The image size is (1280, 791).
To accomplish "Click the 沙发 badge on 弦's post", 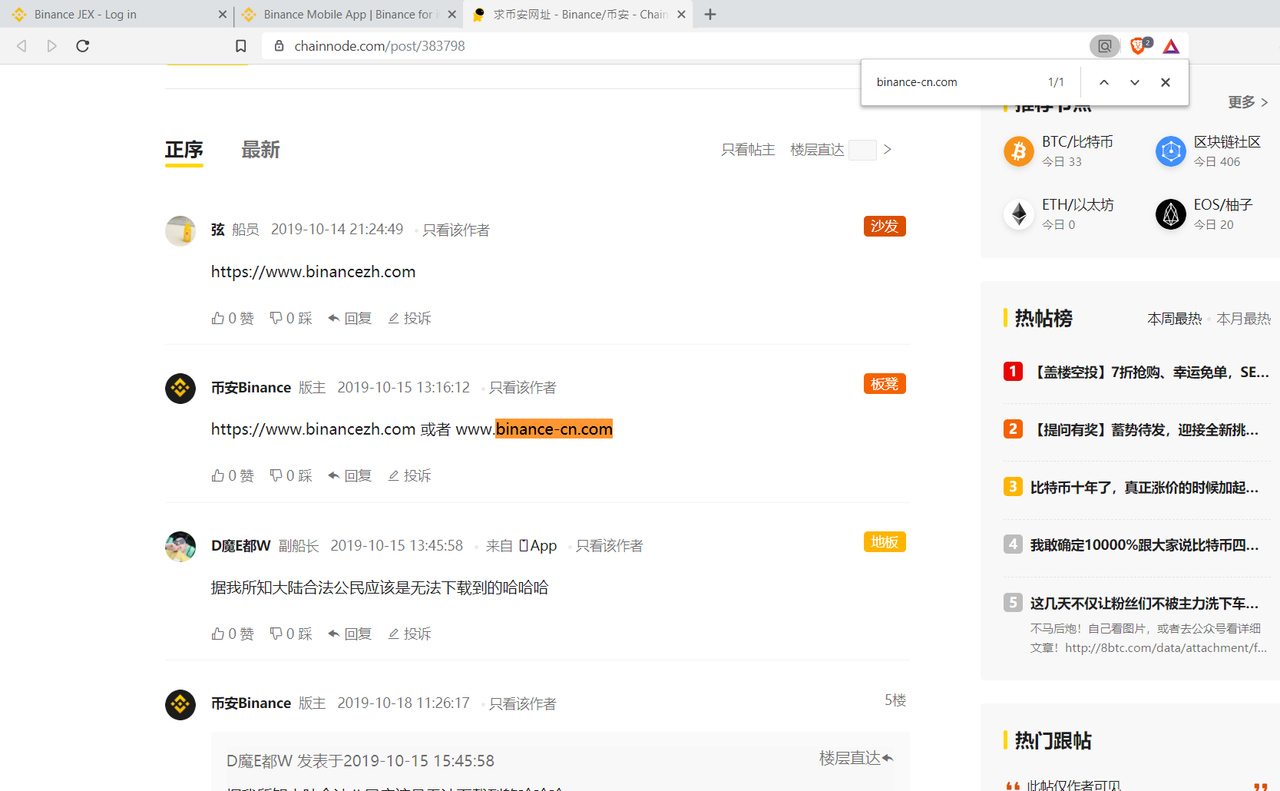I will tap(885, 226).
